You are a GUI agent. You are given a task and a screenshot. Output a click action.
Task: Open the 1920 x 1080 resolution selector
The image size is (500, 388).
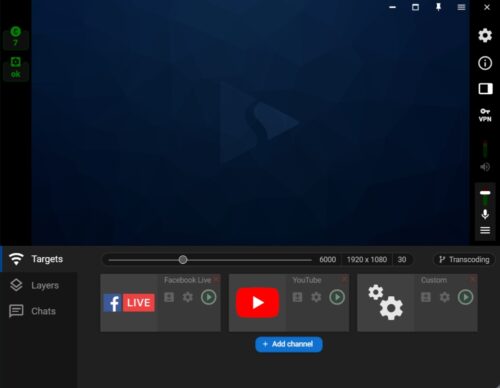click(x=367, y=260)
